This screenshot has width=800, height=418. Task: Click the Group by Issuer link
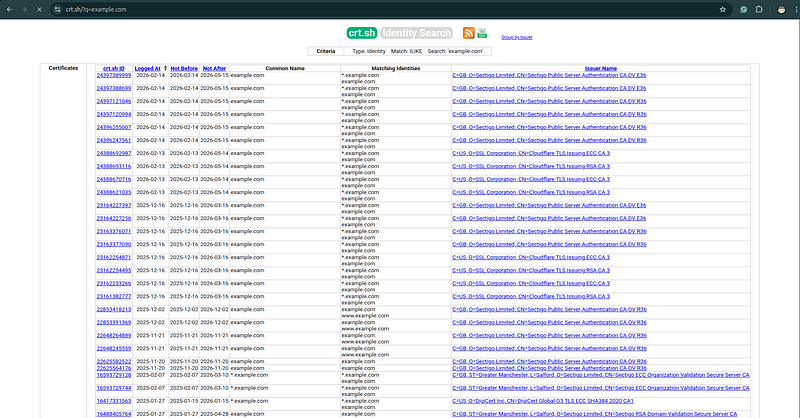[x=516, y=37]
